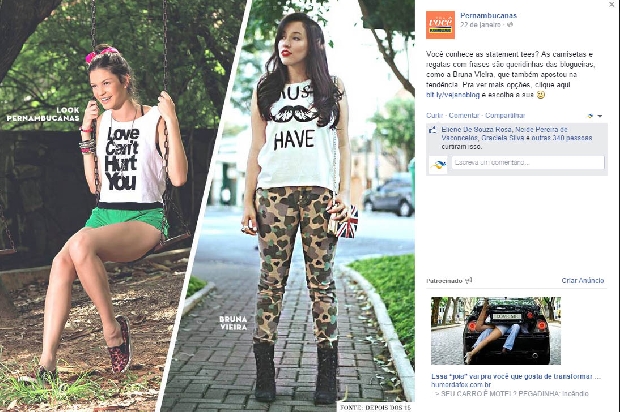Open the Pernambucanas page profile picture

point(440,25)
